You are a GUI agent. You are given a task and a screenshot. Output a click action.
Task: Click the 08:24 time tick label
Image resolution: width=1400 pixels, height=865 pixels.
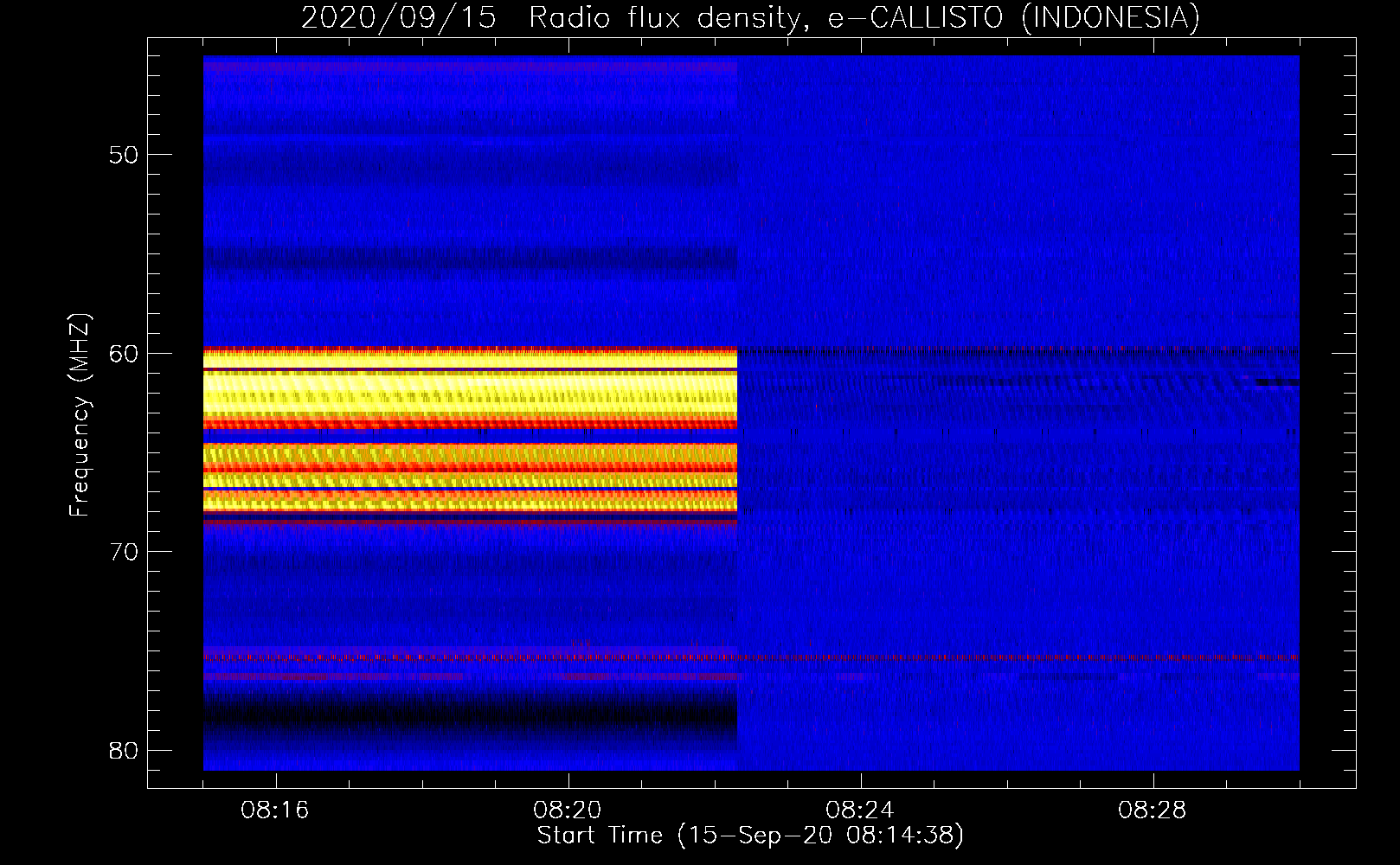tap(860, 811)
